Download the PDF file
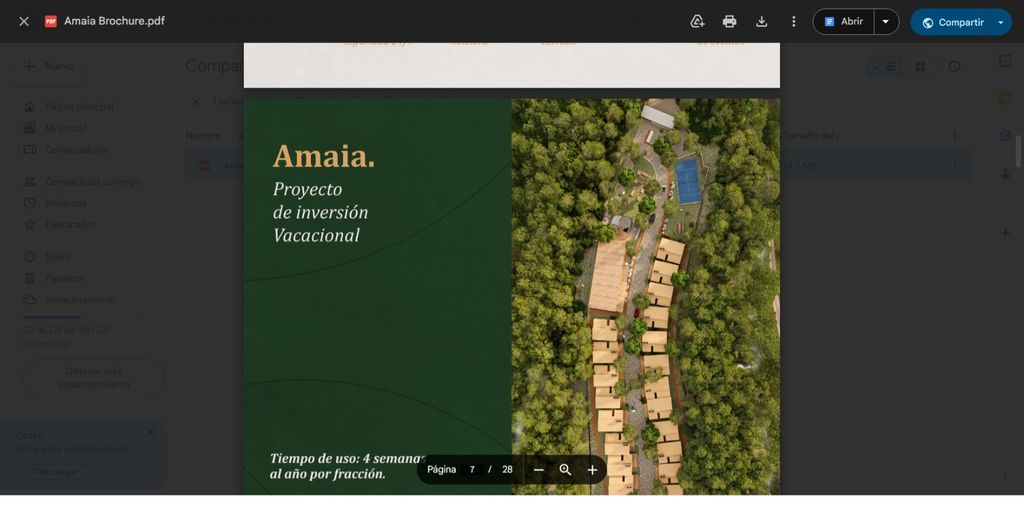The width and height of the screenshot is (1024, 511). [x=761, y=22]
